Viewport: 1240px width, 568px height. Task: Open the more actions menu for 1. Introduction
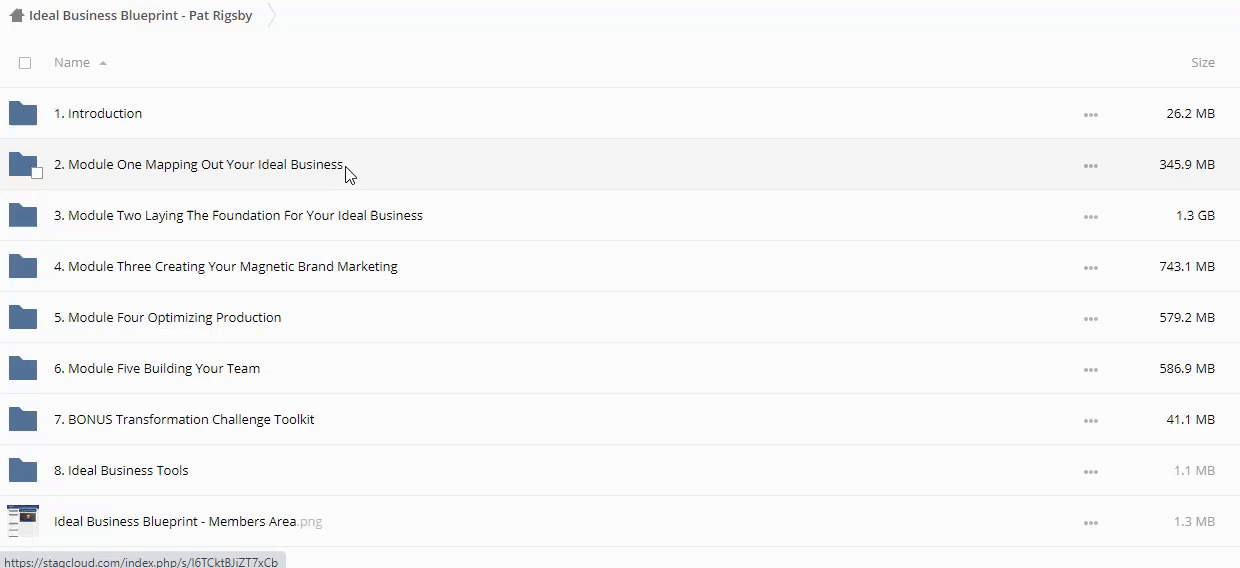1090,115
